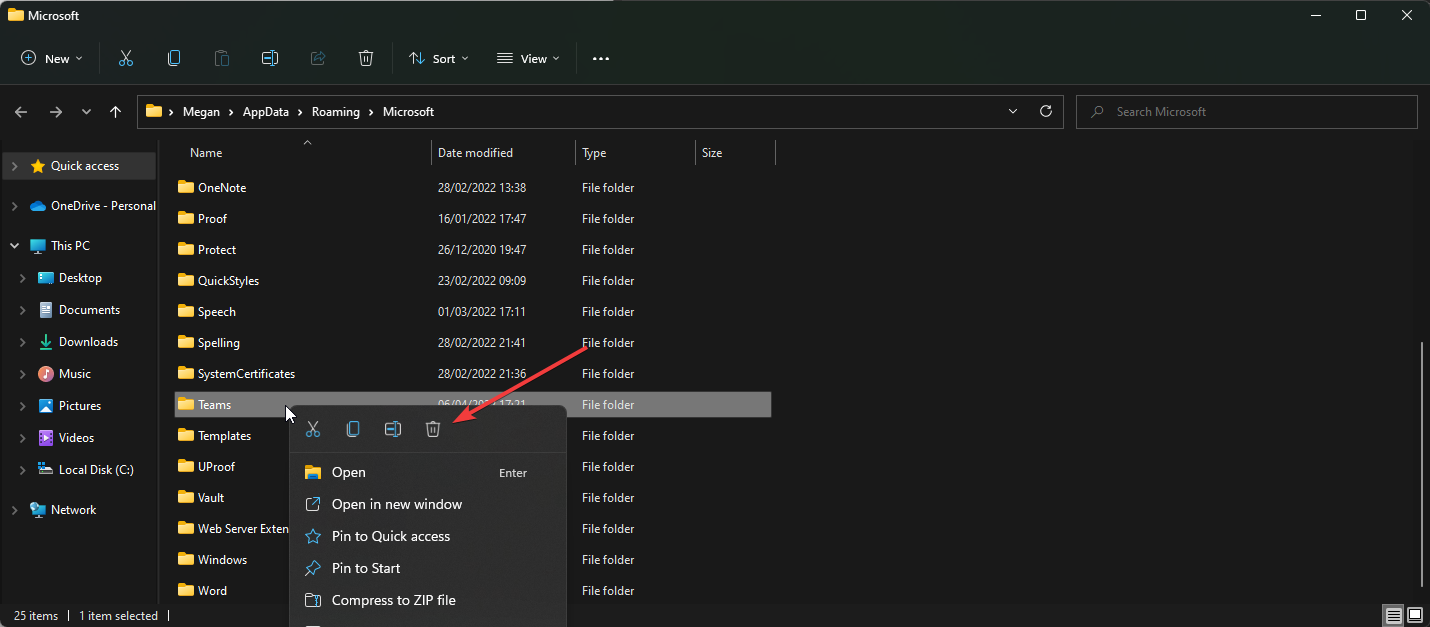1430x627 pixels.
Task: Open the View dropdown menu
Action: click(x=529, y=59)
